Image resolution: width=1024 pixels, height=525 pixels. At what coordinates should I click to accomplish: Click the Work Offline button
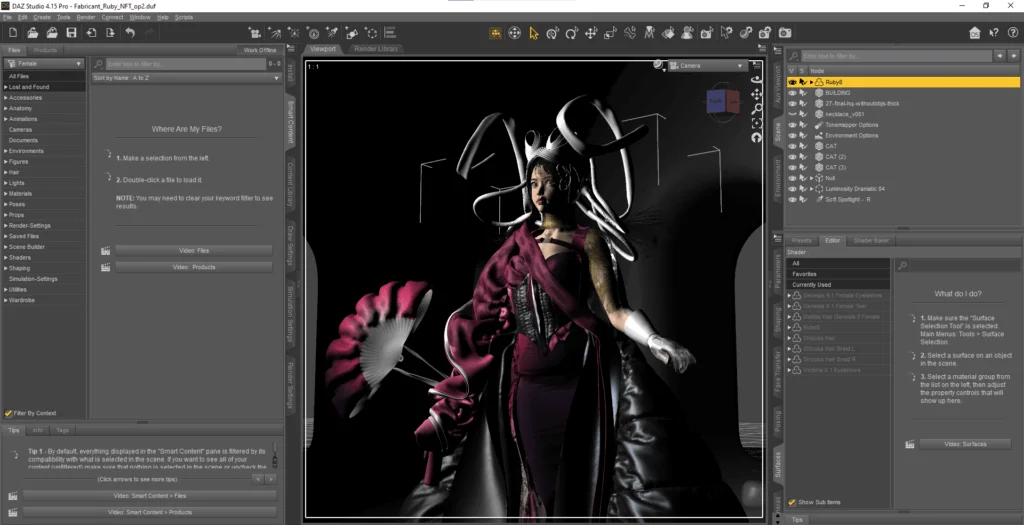tap(259, 49)
